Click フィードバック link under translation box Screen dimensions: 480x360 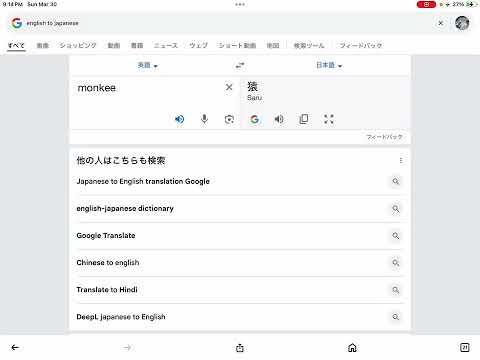pos(384,137)
